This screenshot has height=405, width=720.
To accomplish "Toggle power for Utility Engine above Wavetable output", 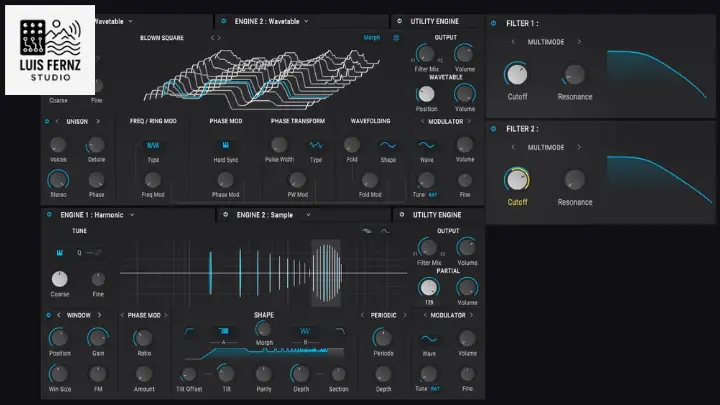I will click(x=399, y=21).
